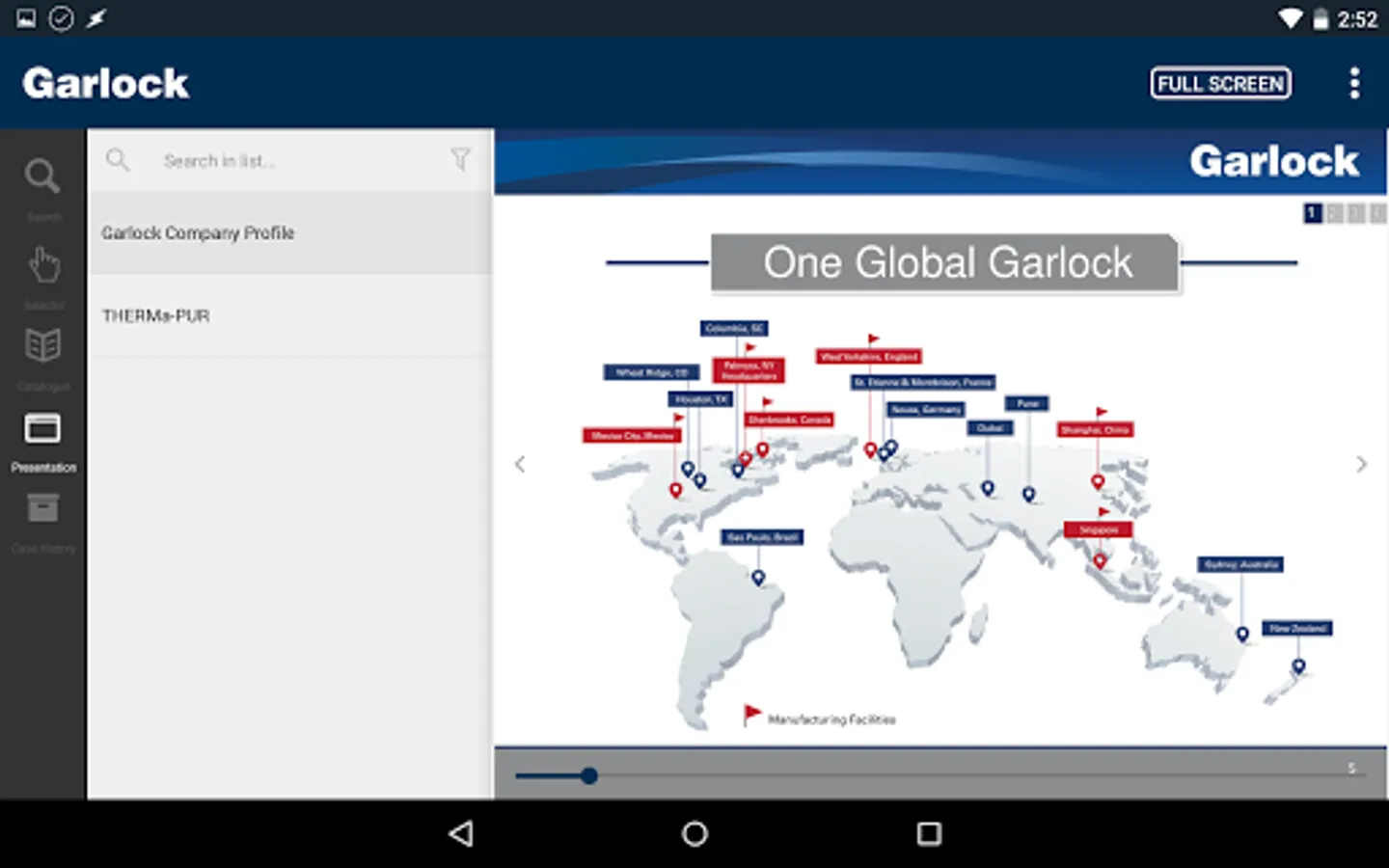The image size is (1389, 868).
Task: Click the Palmyra, NY Headquarters label
Action: (749, 370)
